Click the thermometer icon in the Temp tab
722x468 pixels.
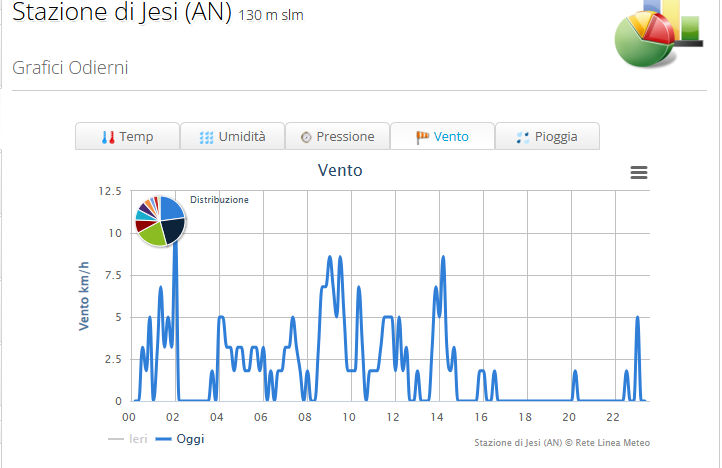(x=108, y=137)
